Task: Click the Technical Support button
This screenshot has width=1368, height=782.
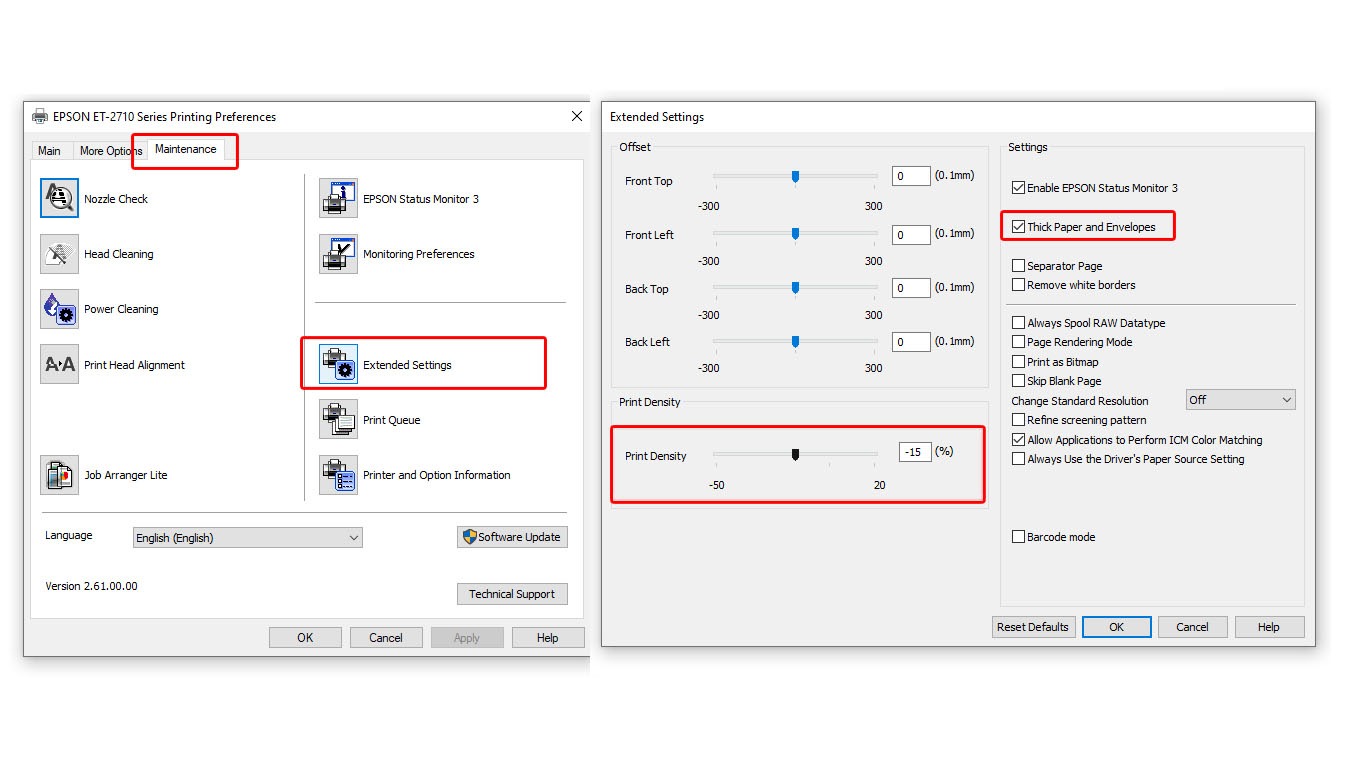Action: [x=512, y=594]
